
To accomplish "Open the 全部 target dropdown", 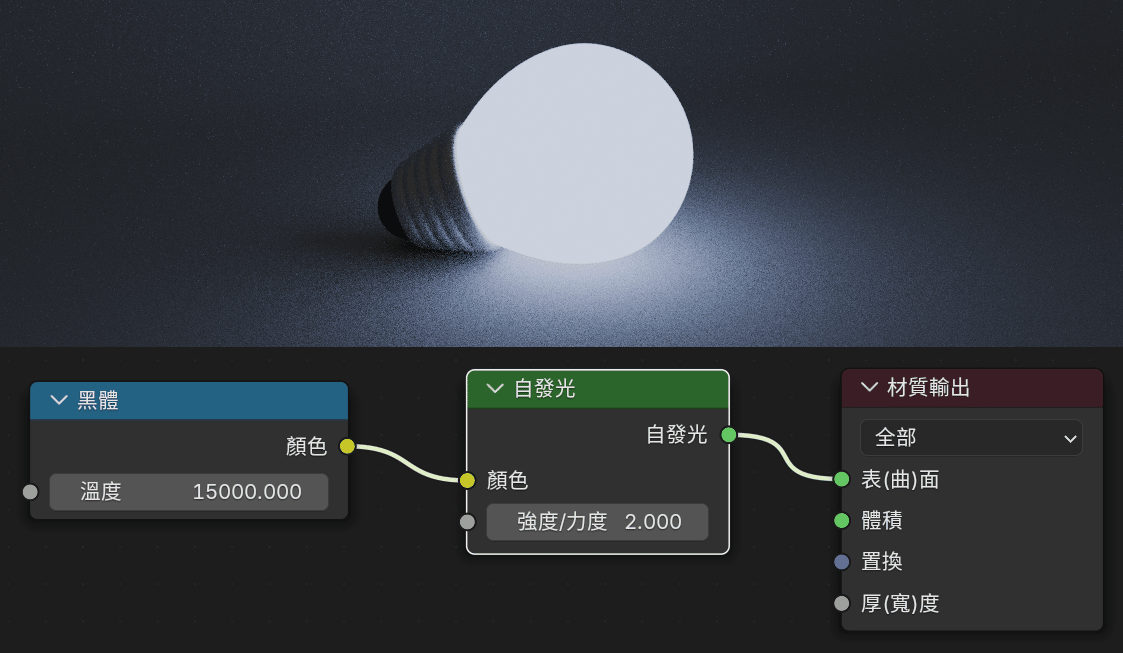I will (971, 437).
